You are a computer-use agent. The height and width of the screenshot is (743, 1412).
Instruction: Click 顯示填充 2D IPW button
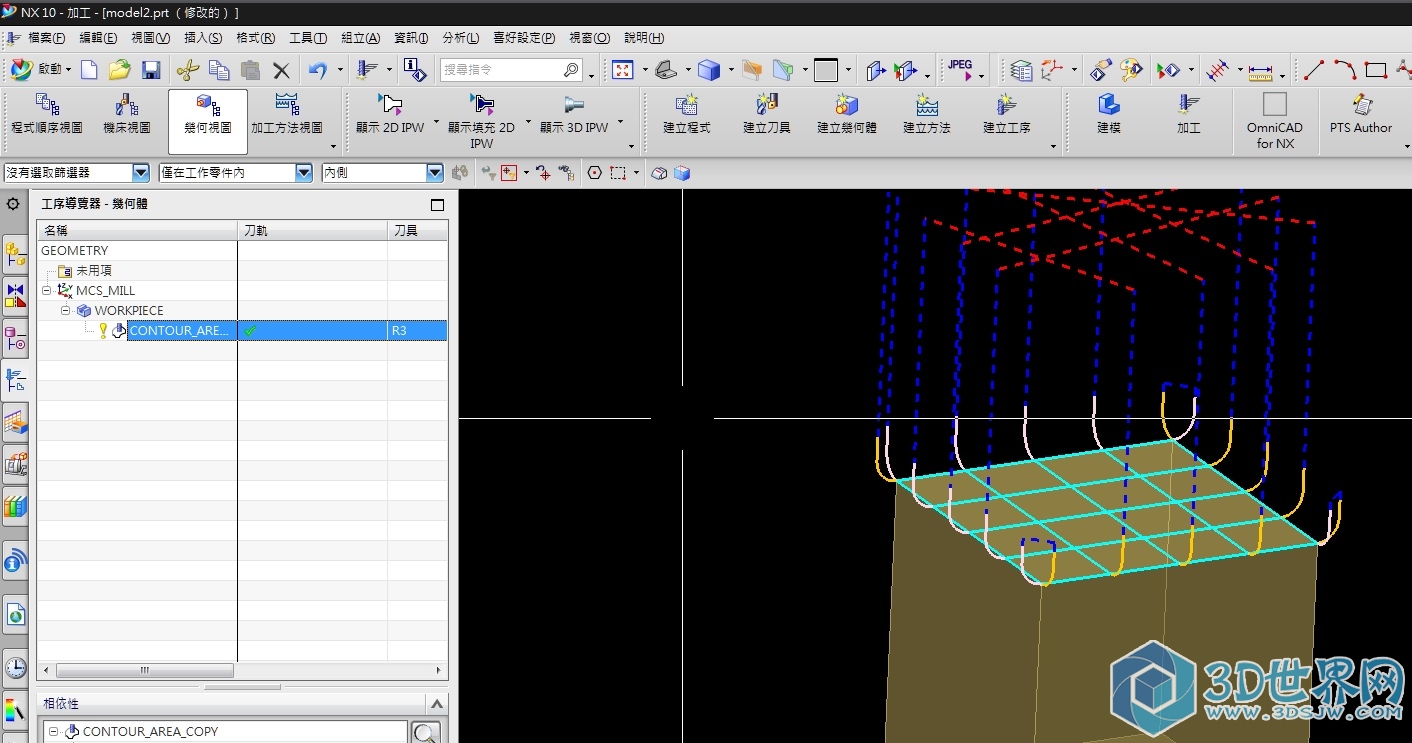pos(481,120)
